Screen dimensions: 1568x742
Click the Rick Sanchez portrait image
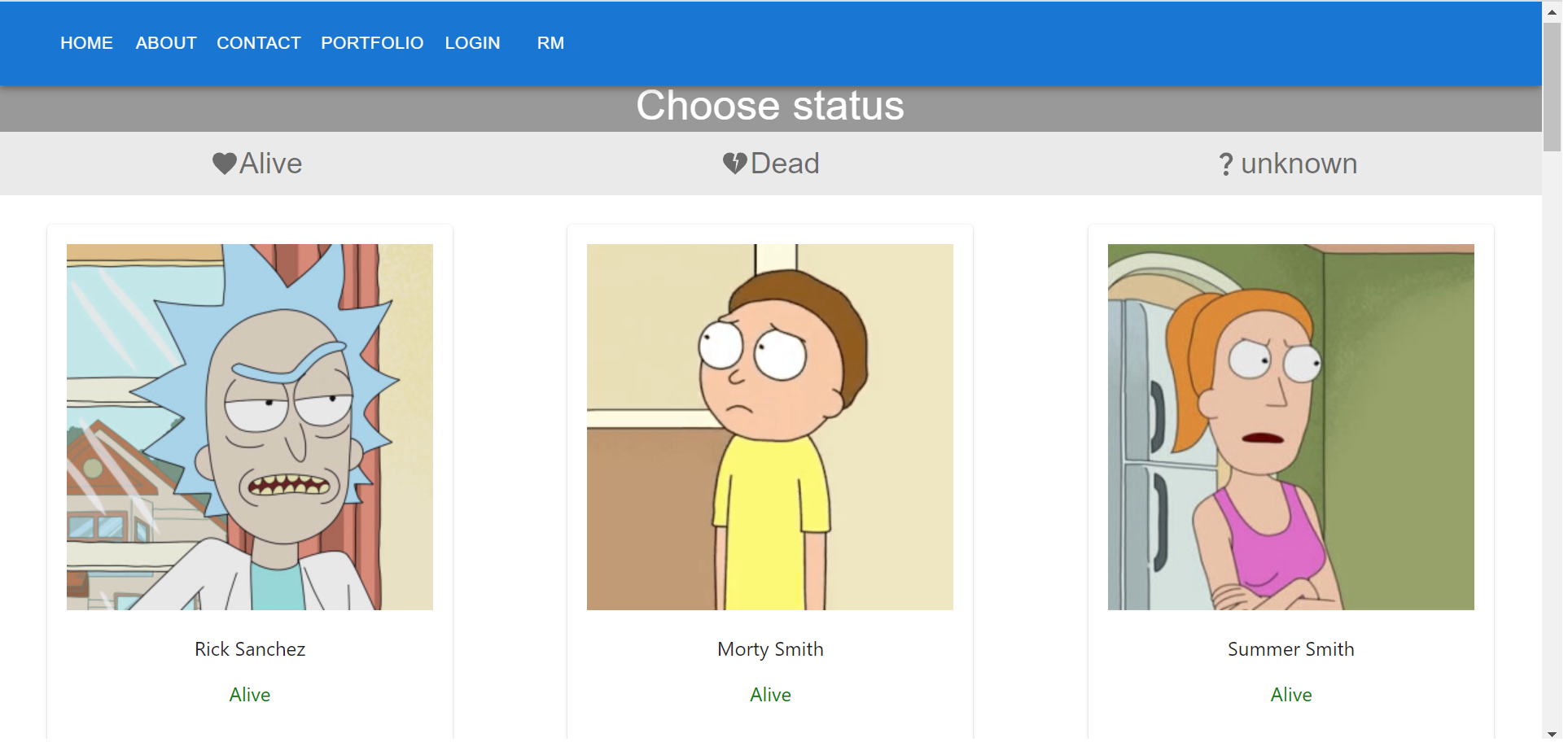(250, 427)
